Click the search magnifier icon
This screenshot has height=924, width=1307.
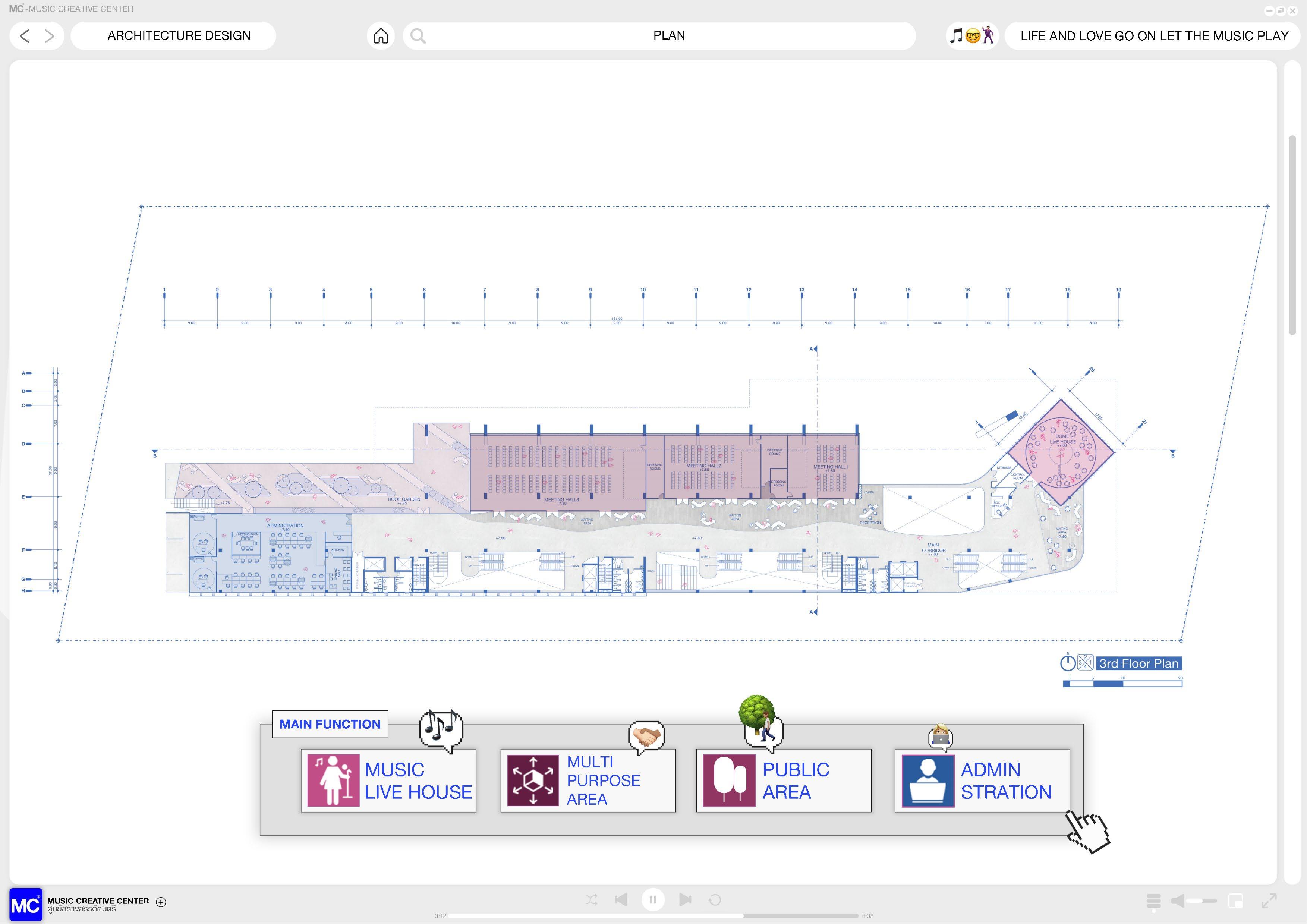(418, 36)
